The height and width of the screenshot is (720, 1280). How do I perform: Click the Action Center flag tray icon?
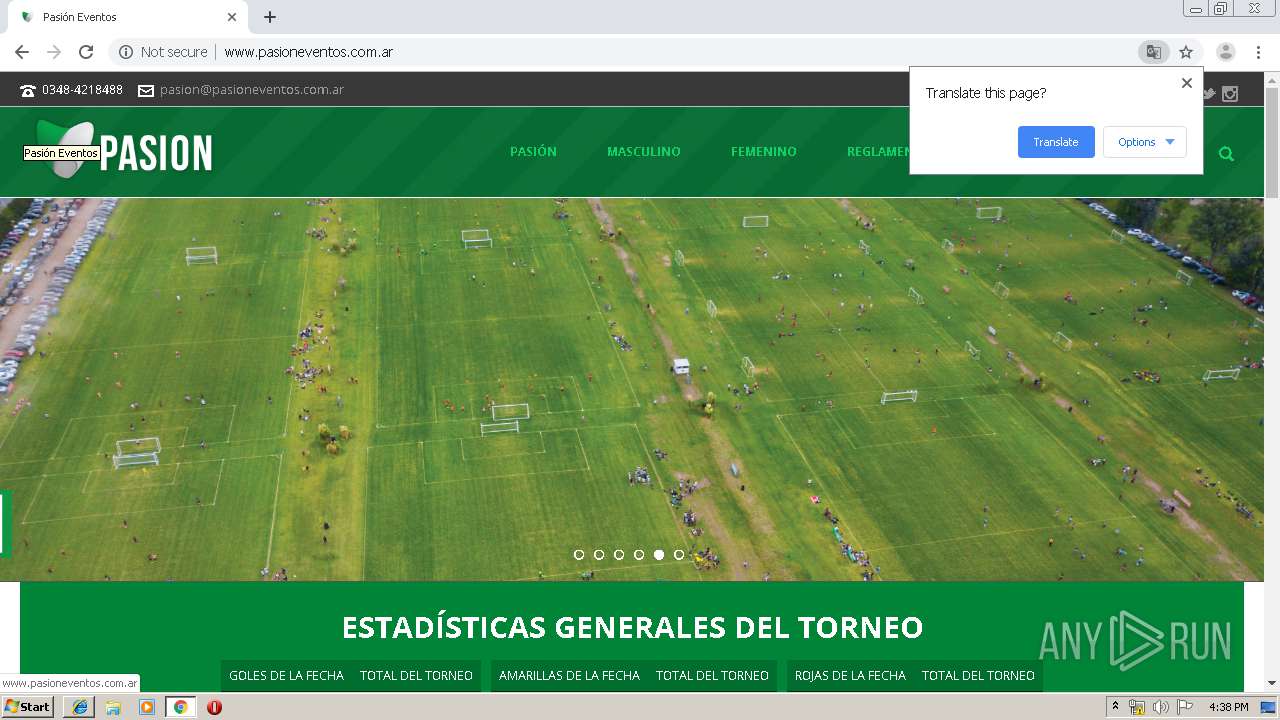tap(1185, 707)
